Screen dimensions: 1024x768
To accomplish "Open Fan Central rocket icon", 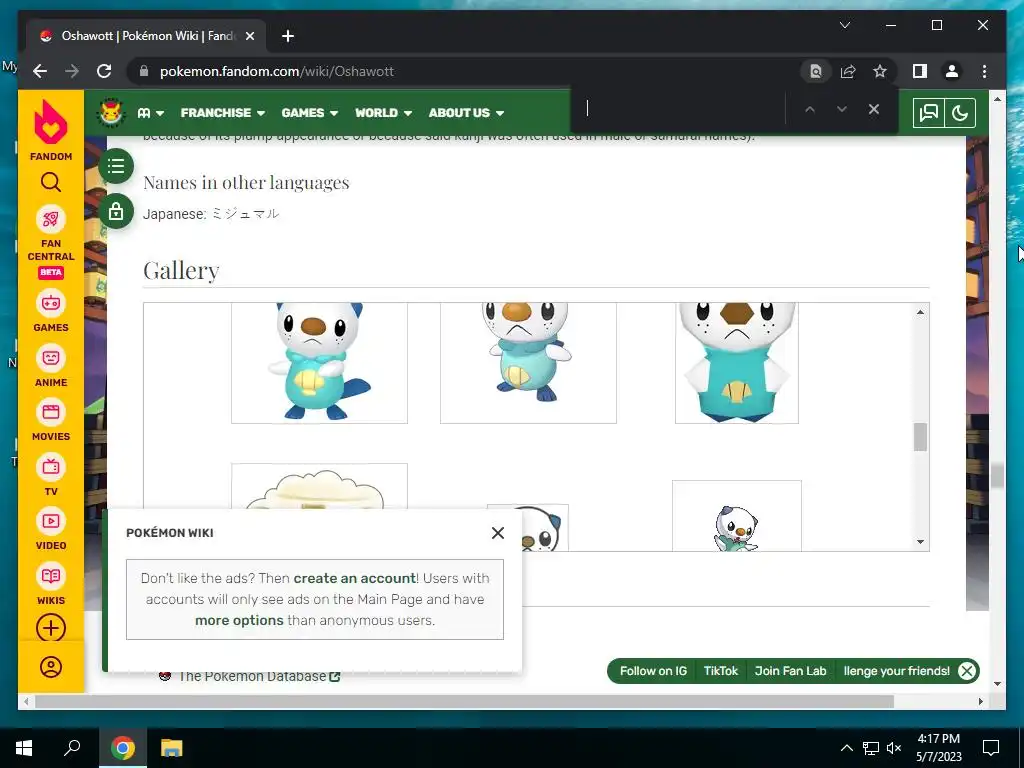I will click(51, 219).
